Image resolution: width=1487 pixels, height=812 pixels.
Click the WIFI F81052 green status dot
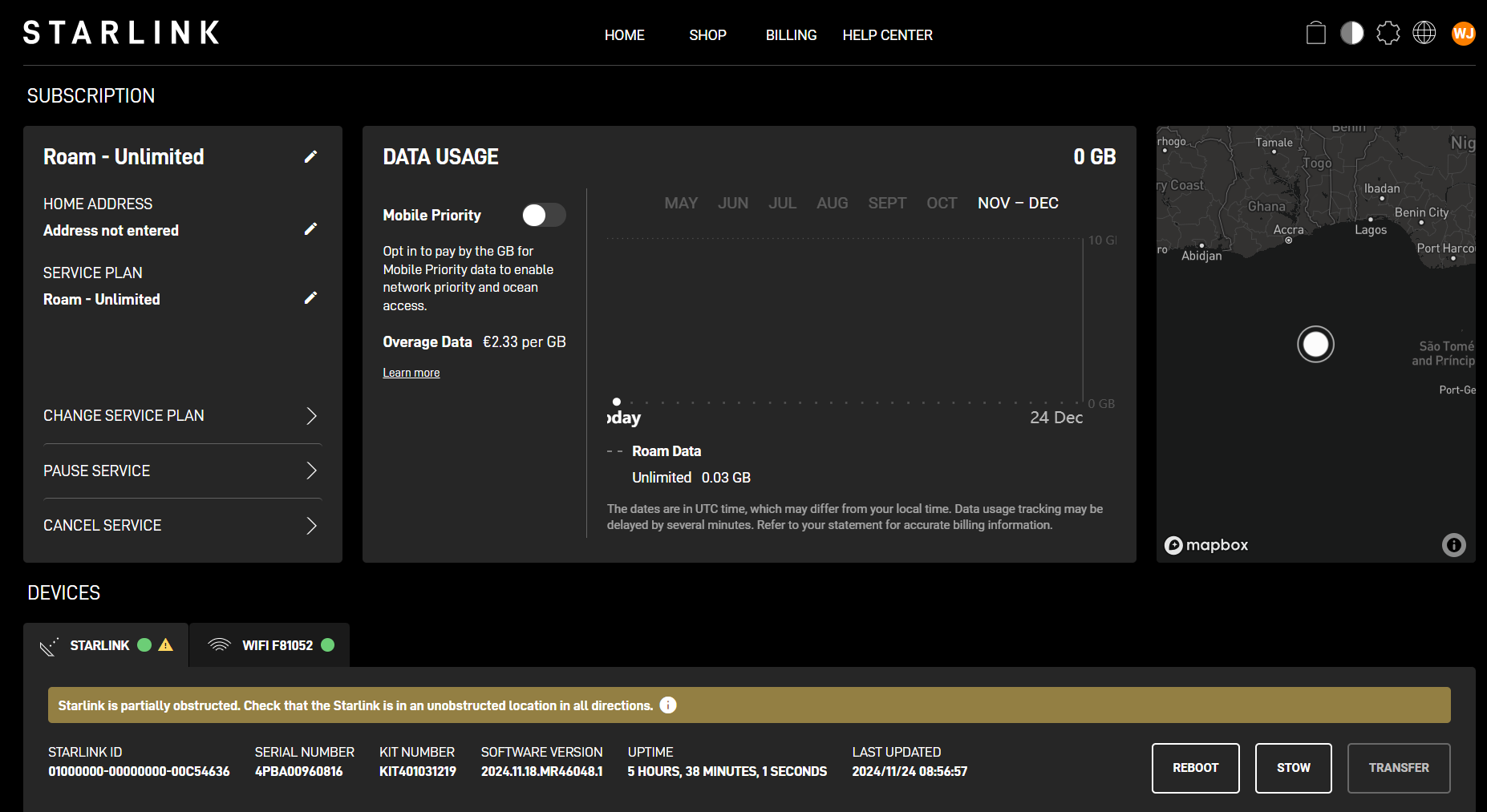tap(327, 644)
